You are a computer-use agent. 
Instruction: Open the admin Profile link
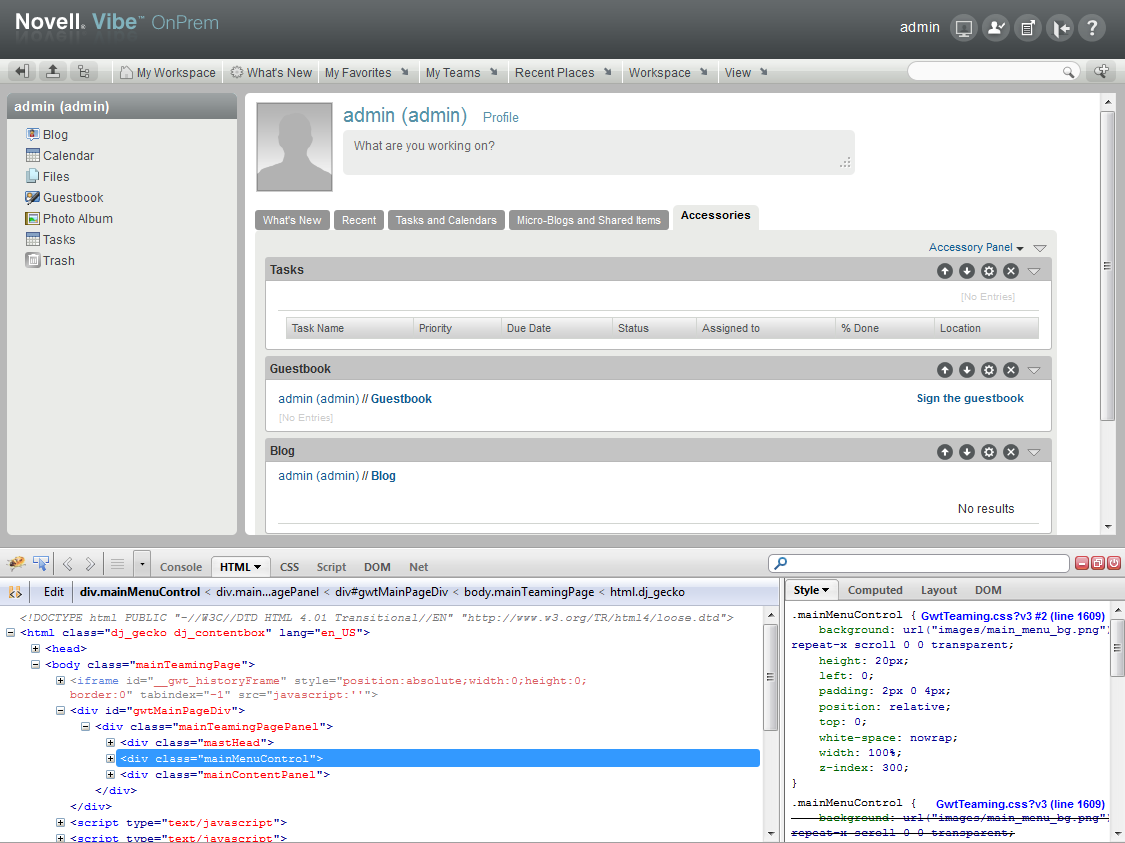500,118
